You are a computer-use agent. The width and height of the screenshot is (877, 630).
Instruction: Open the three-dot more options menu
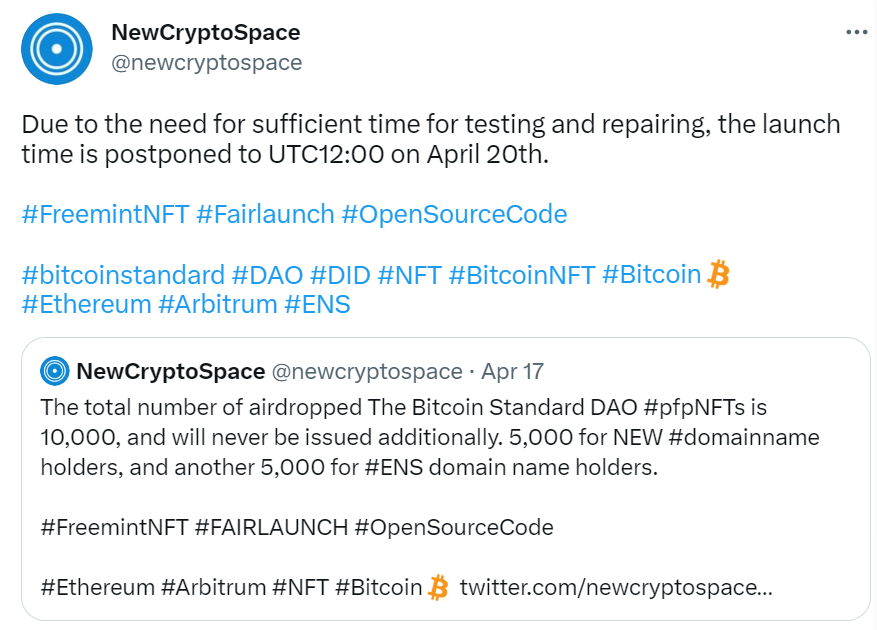coord(856,32)
